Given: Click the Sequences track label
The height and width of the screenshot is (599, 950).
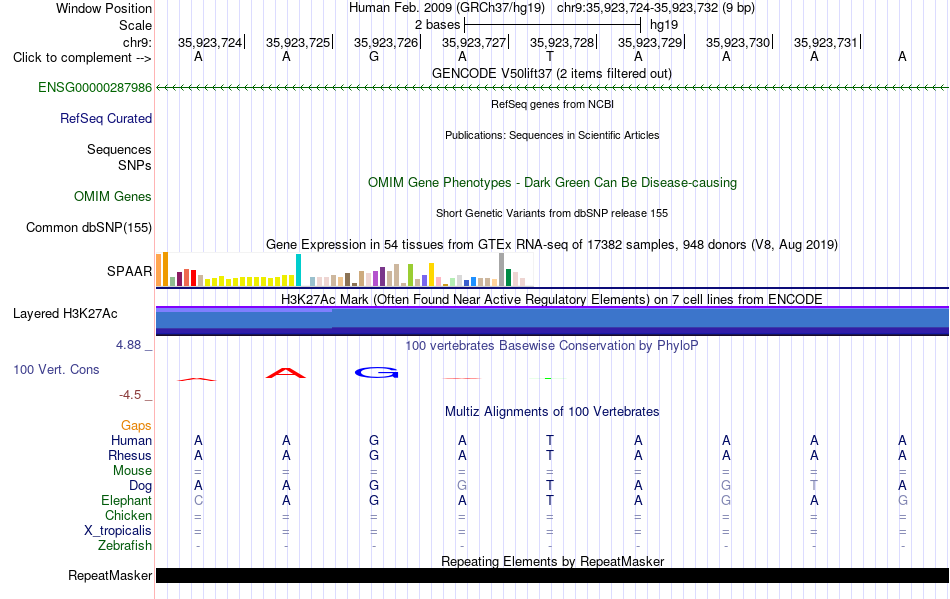Looking at the screenshot, I should (119, 150).
